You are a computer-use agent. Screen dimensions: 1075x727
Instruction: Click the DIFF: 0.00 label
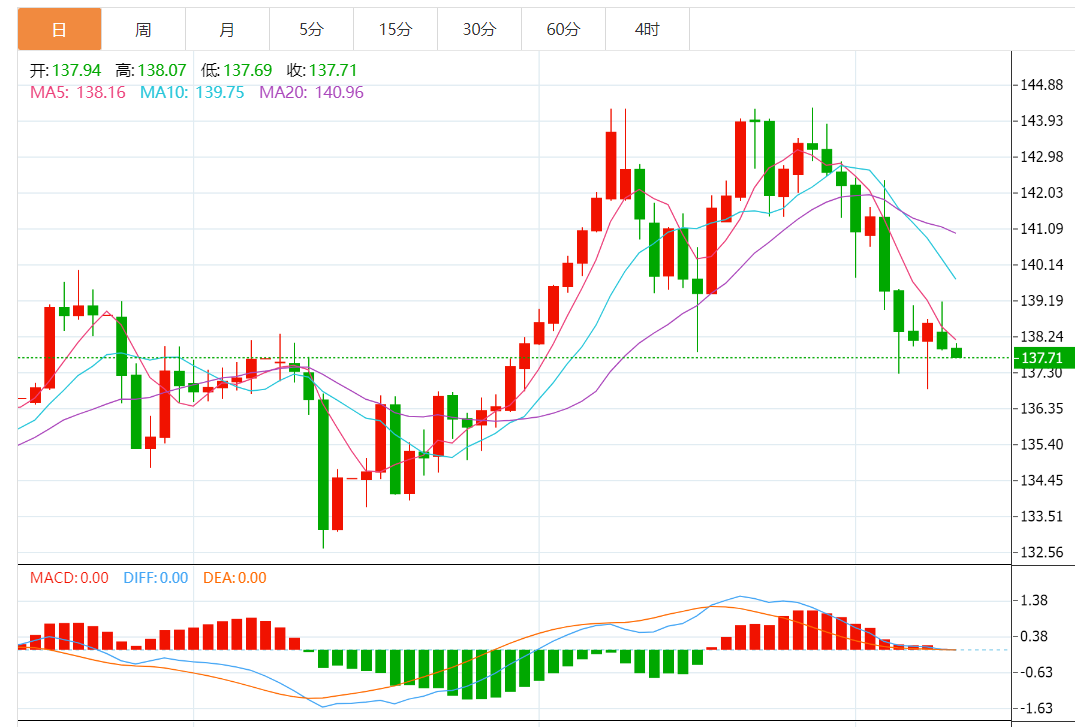156,577
